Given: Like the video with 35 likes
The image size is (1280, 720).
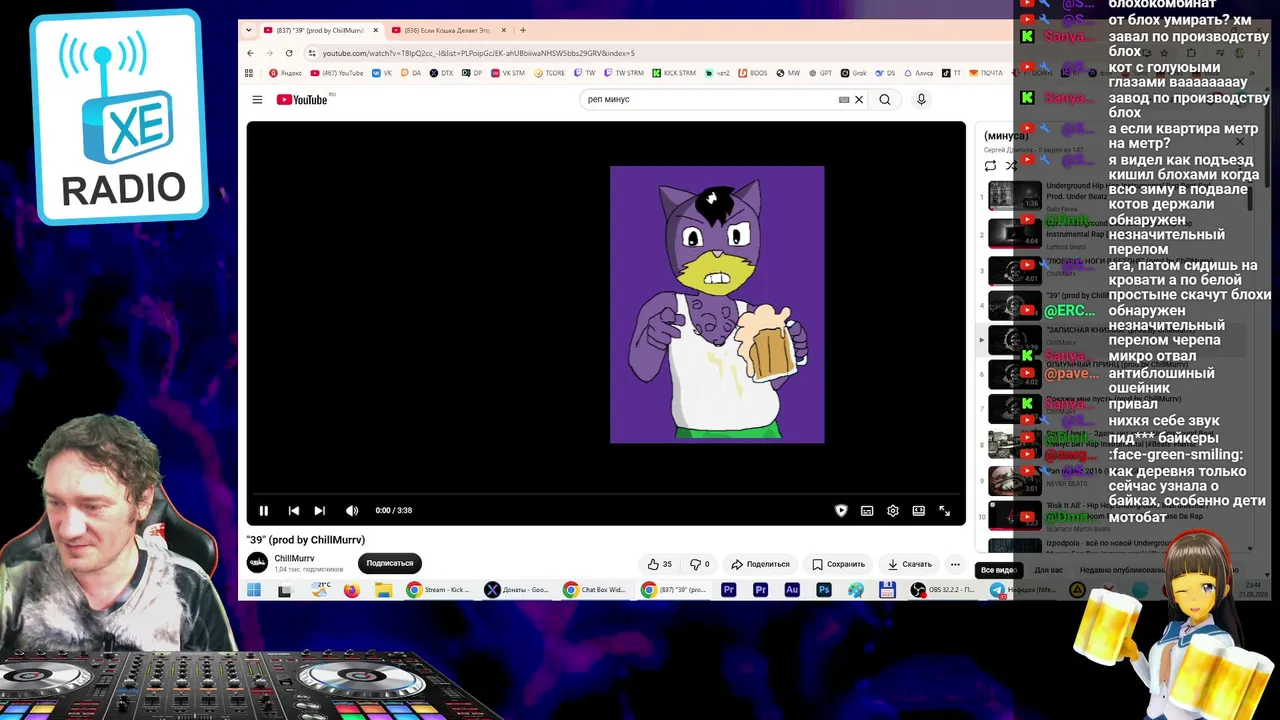Looking at the screenshot, I should (x=660, y=564).
